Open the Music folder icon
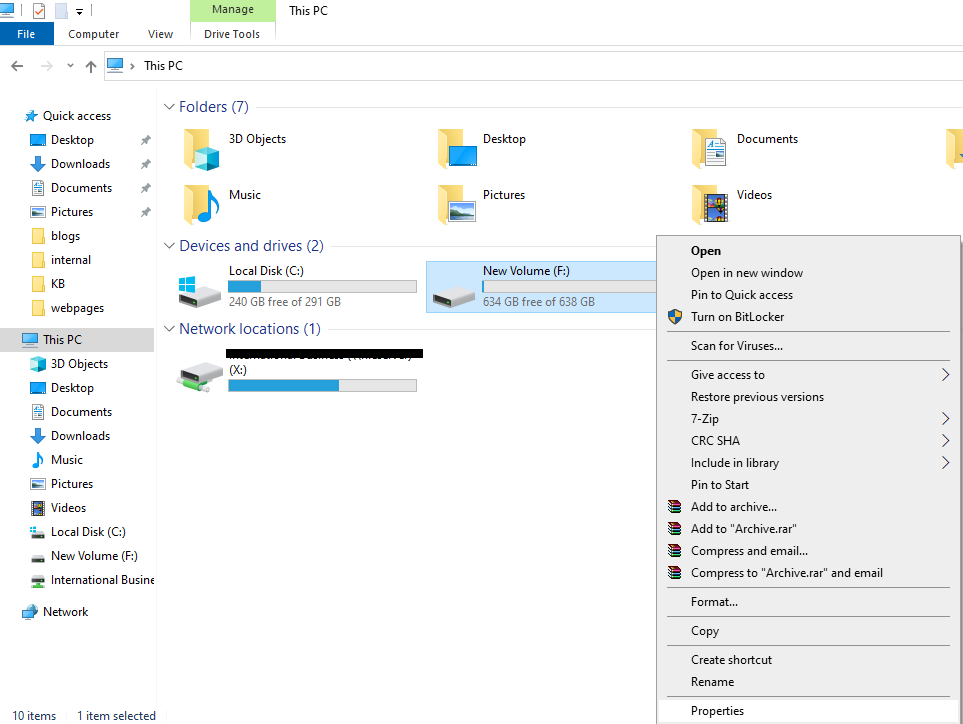This screenshot has width=963, height=724. [x=201, y=204]
